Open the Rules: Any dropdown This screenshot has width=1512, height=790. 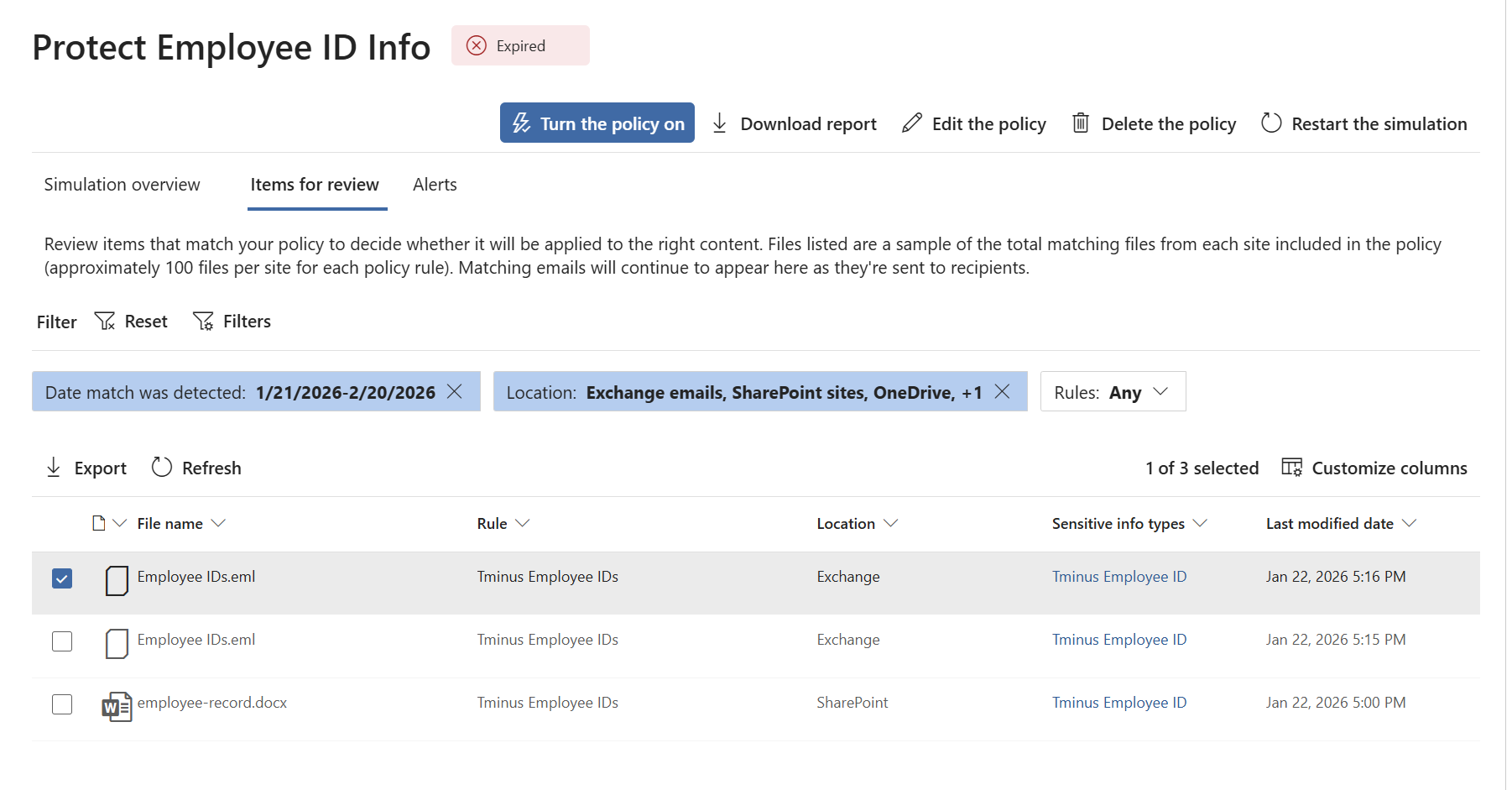[1113, 392]
